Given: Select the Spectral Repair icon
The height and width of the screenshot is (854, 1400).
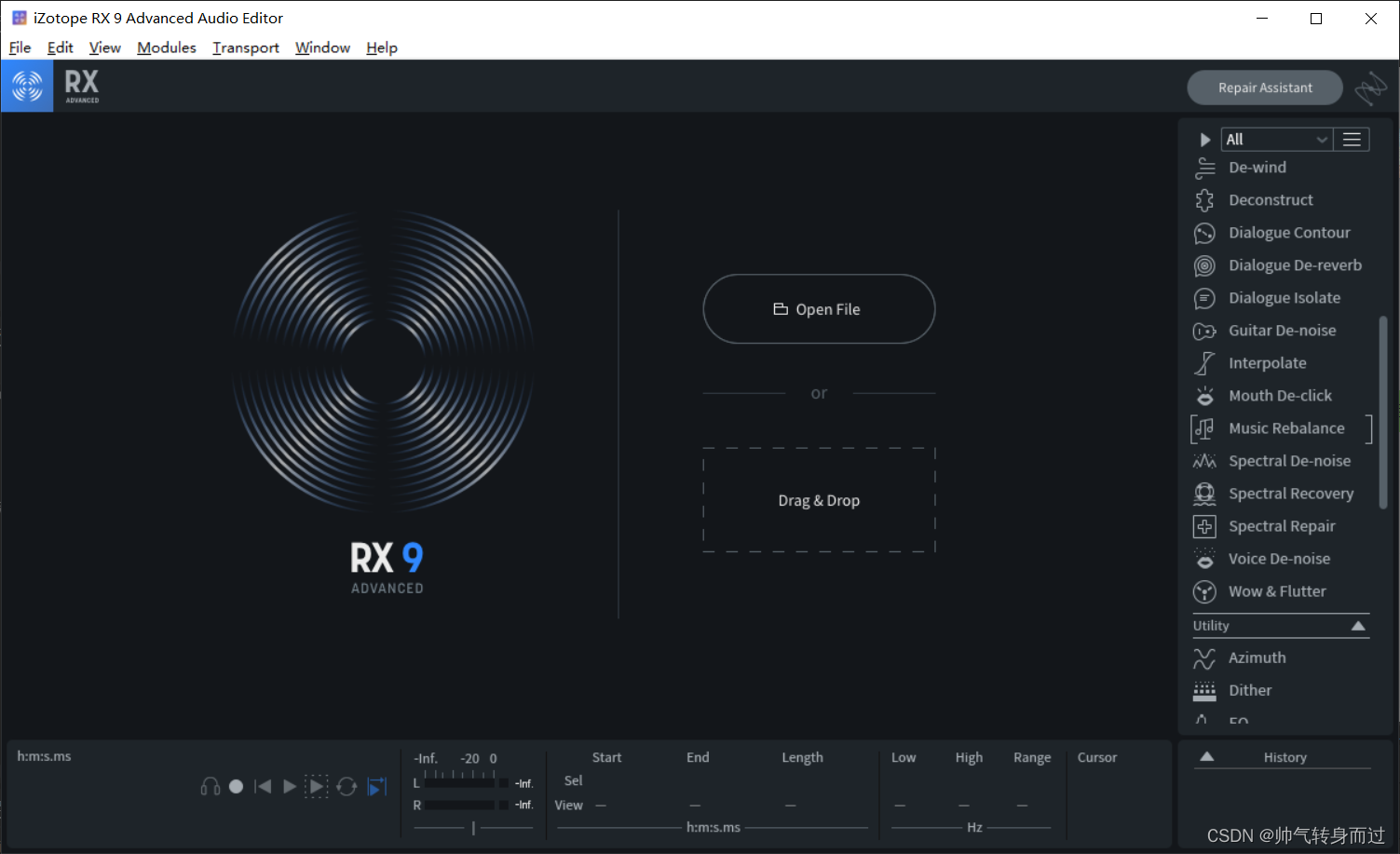Looking at the screenshot, I should tap(1204, 526).
